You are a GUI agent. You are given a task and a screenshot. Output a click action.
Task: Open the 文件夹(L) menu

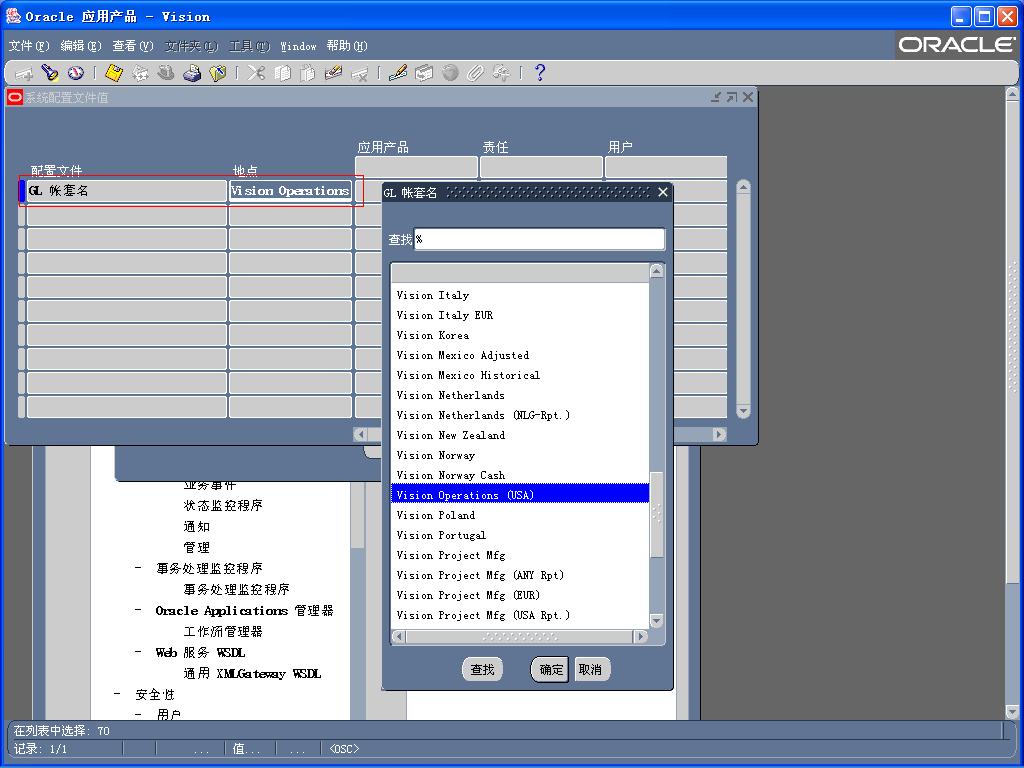[191, 46]
